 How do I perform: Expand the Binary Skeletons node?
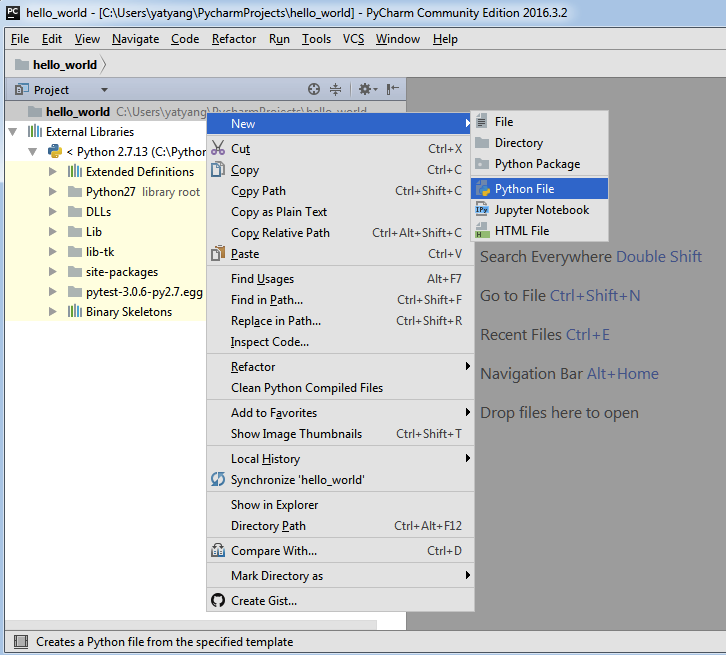click(53, 312)
